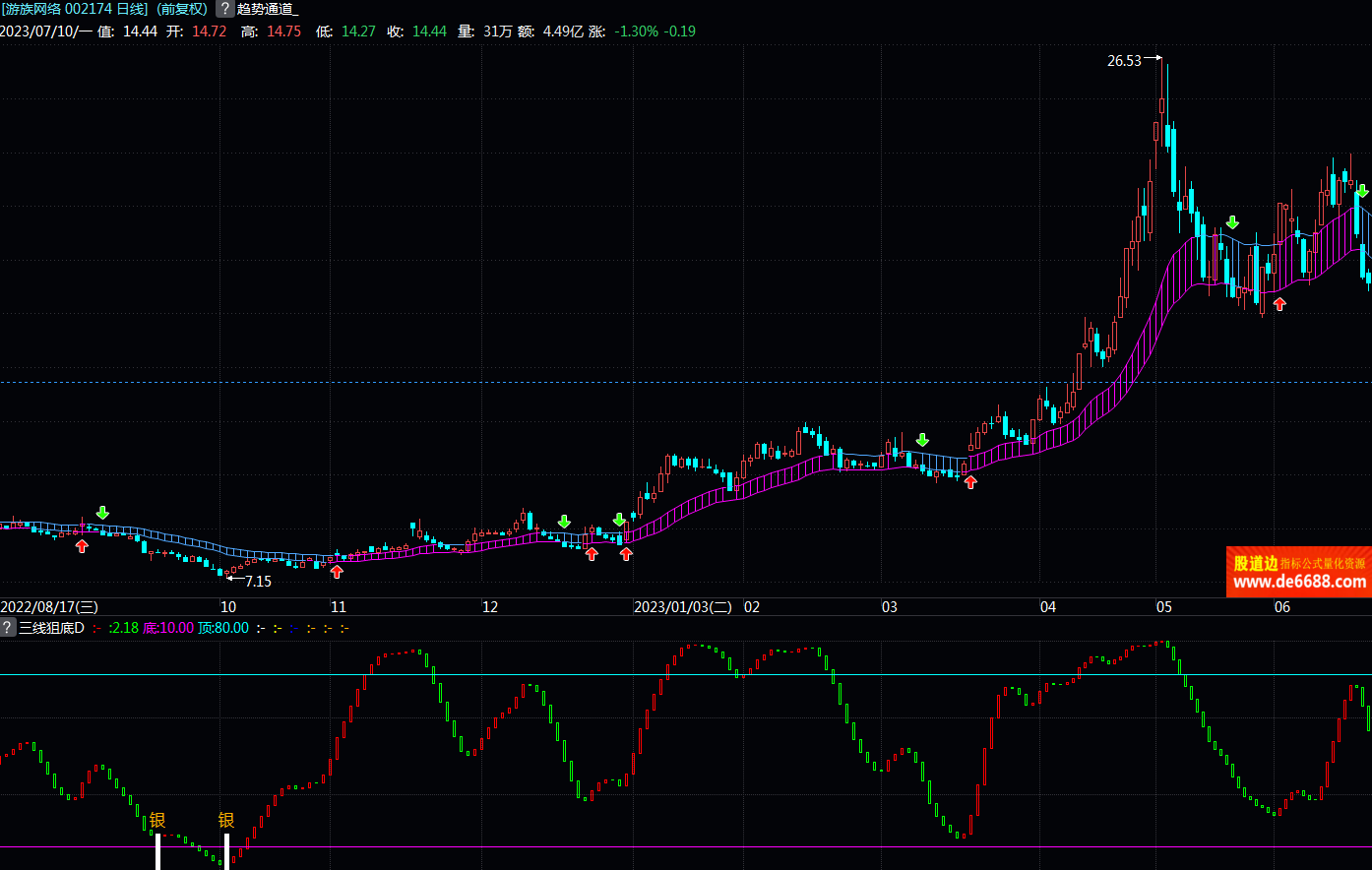Select the 高: 14.75 high price value
Screen dimensions: 1372x870
(x=271, y=31)
